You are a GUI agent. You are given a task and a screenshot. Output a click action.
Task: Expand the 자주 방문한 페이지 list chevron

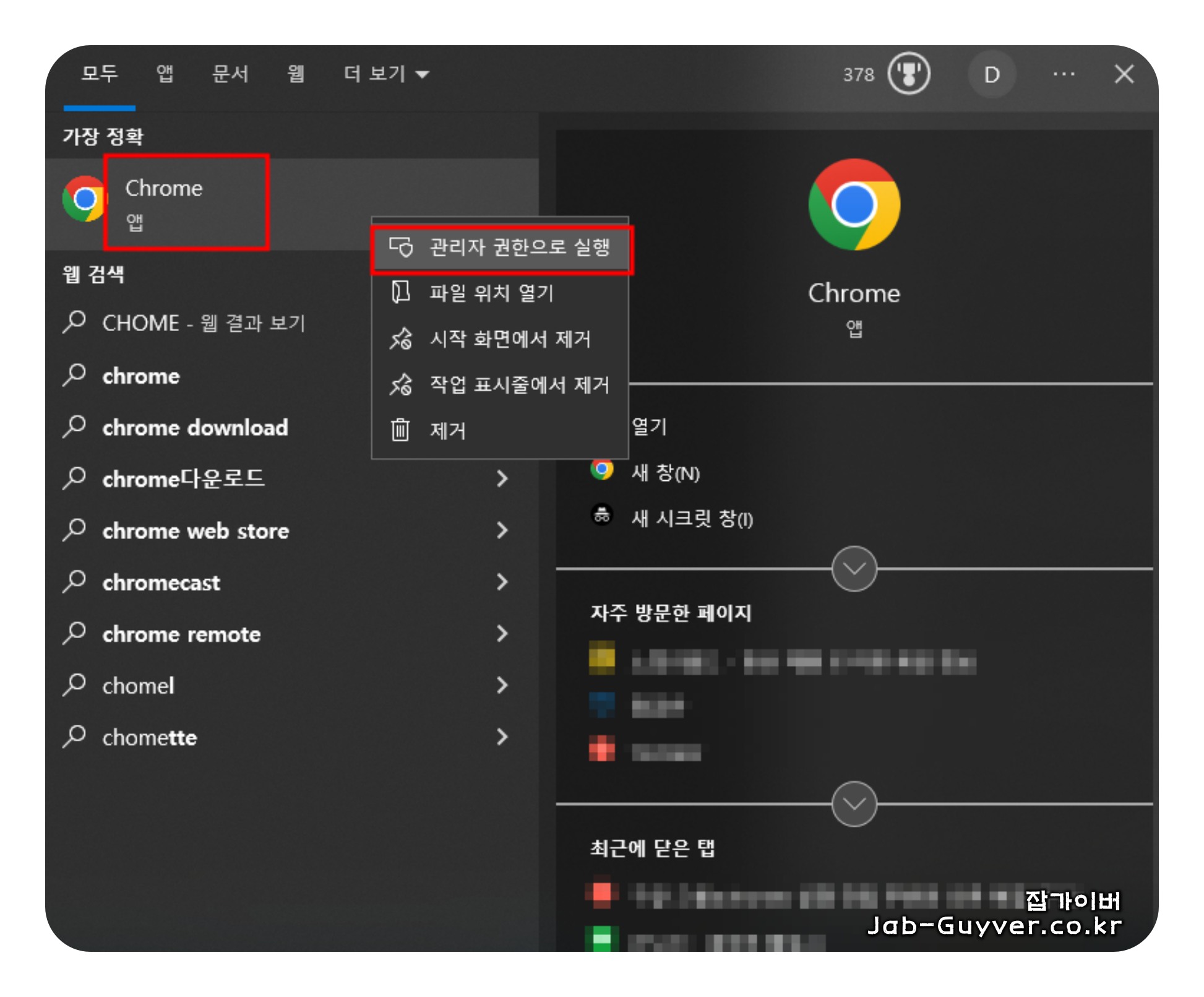pos(854,803)
